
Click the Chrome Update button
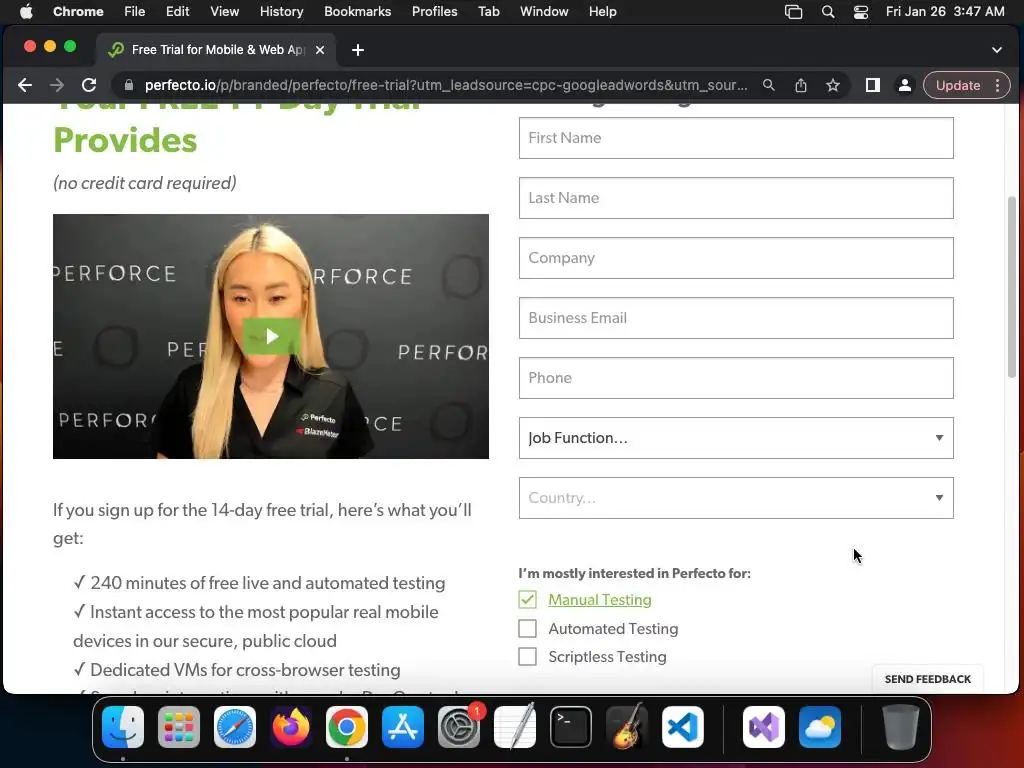point(957,86)
